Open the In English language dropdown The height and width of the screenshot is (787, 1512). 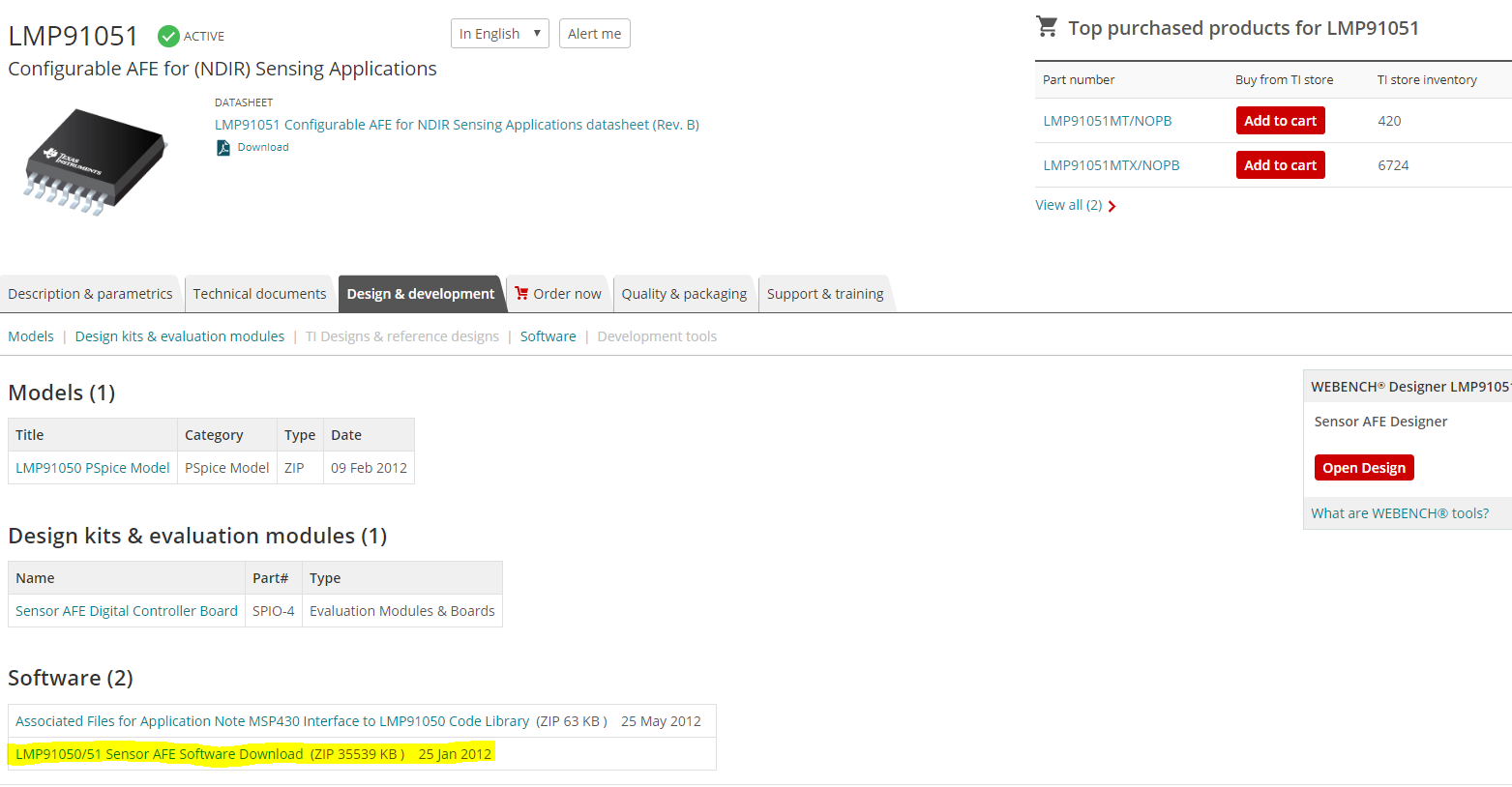click(499, 34)
